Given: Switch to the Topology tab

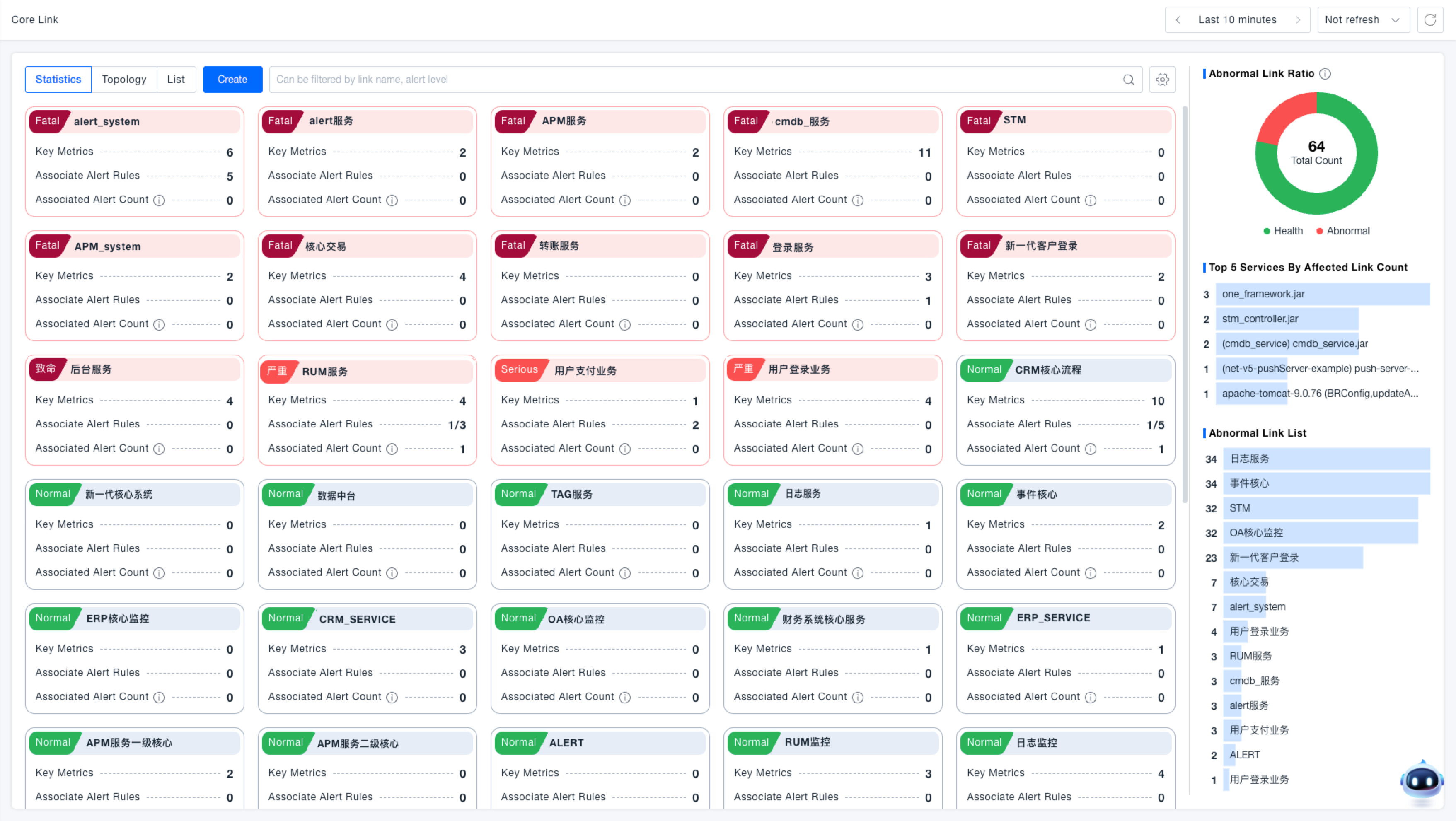Looking at the screenshot, I should [124, 79].
